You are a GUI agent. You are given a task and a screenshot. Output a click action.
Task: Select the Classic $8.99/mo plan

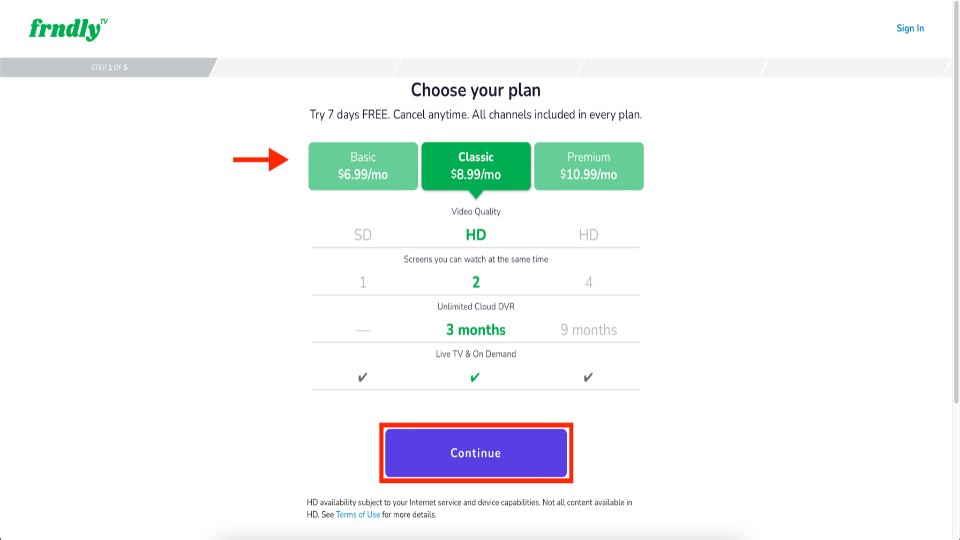(476, 166)
